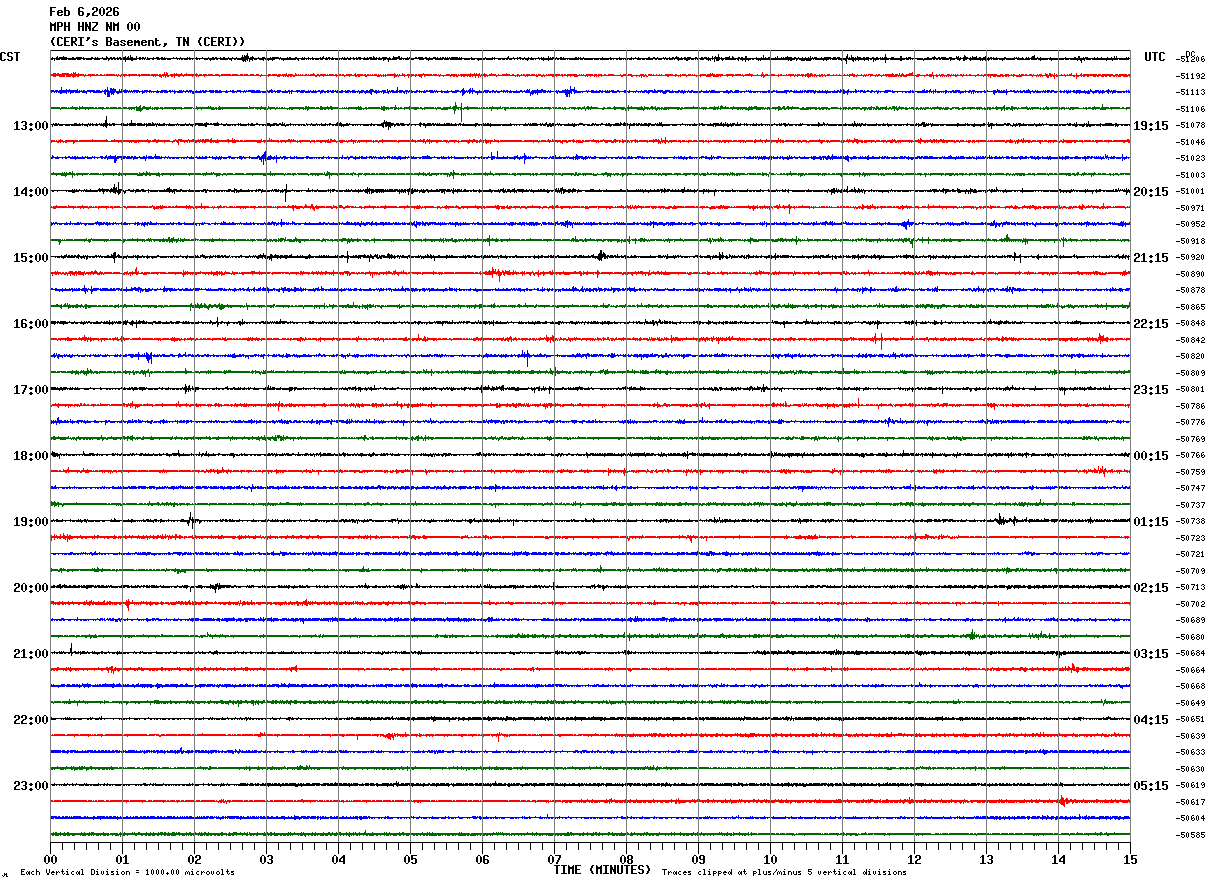Viewport: 1210px width, 886px height.
Task: Click the DC offset value -50664
Action: point(1191,670)
